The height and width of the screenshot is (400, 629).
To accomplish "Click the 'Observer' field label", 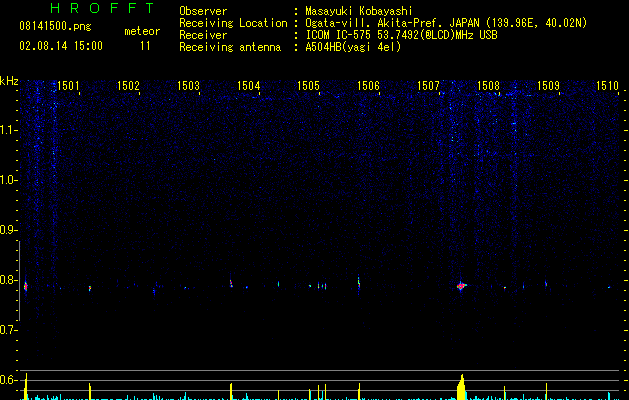I will click(x=203, y=11).
